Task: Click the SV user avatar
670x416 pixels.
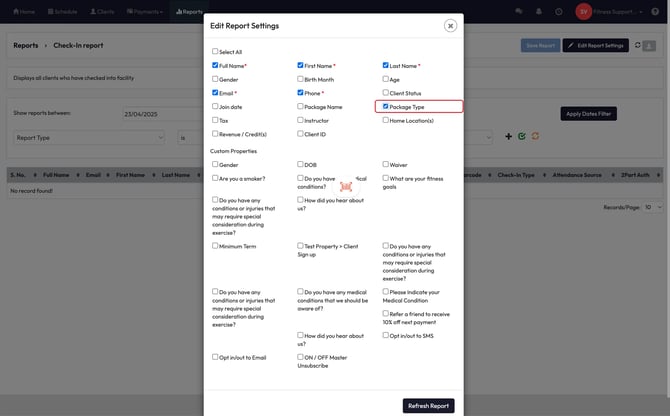Action: tap(583, 11)
